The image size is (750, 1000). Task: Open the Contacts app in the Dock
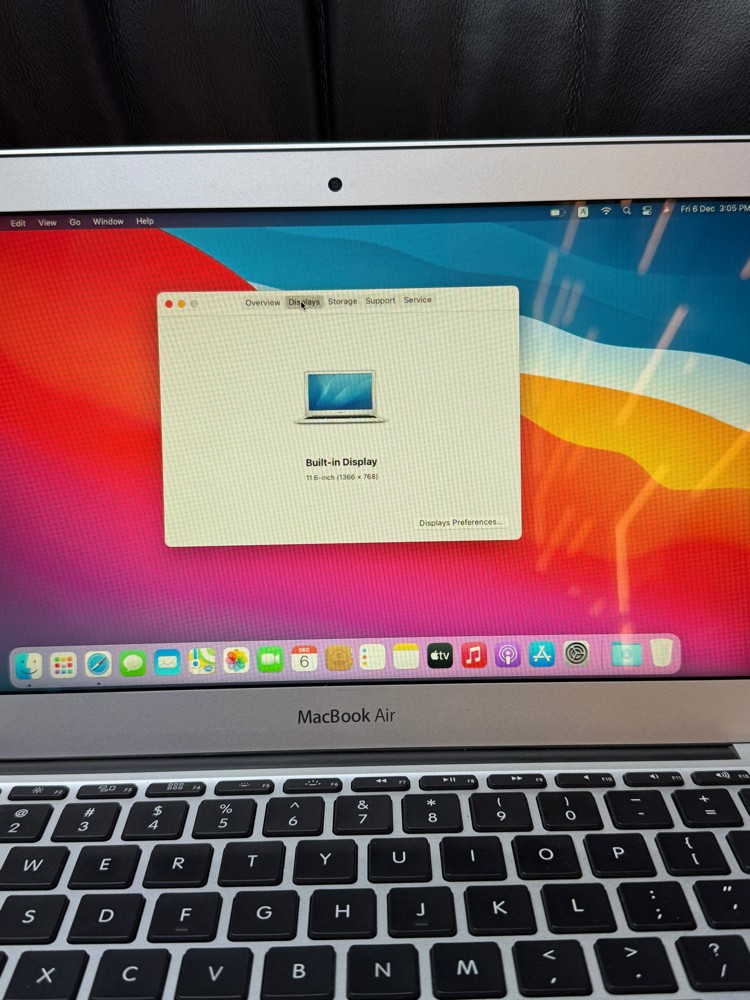click(339, 658)
